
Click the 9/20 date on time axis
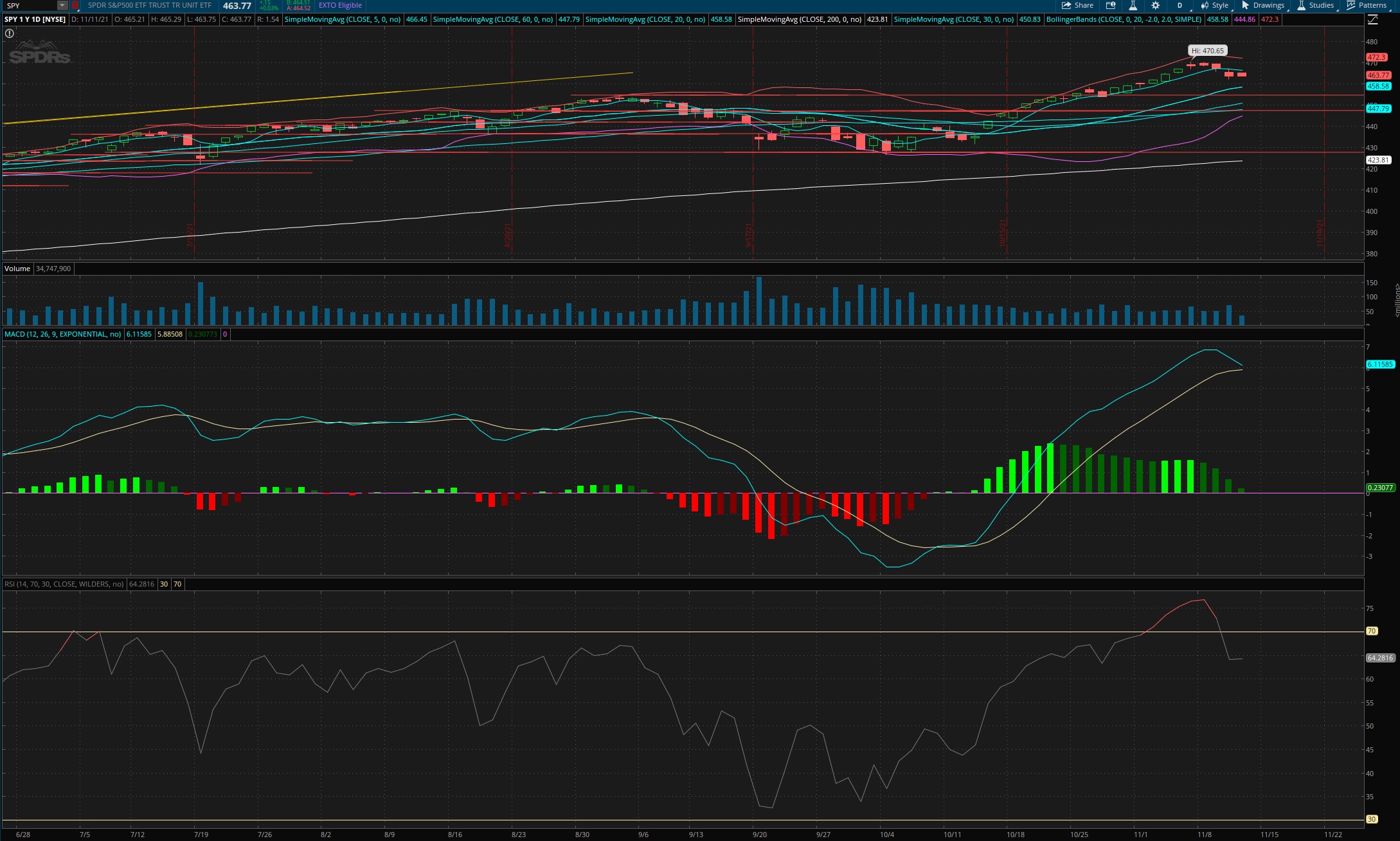[760, 835]
